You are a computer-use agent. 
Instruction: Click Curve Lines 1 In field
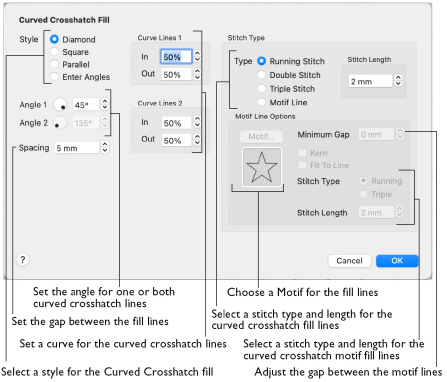176,57
